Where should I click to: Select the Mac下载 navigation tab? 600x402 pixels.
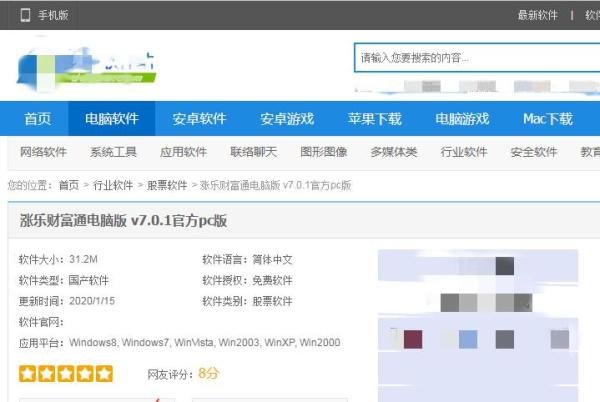[548, 119]
